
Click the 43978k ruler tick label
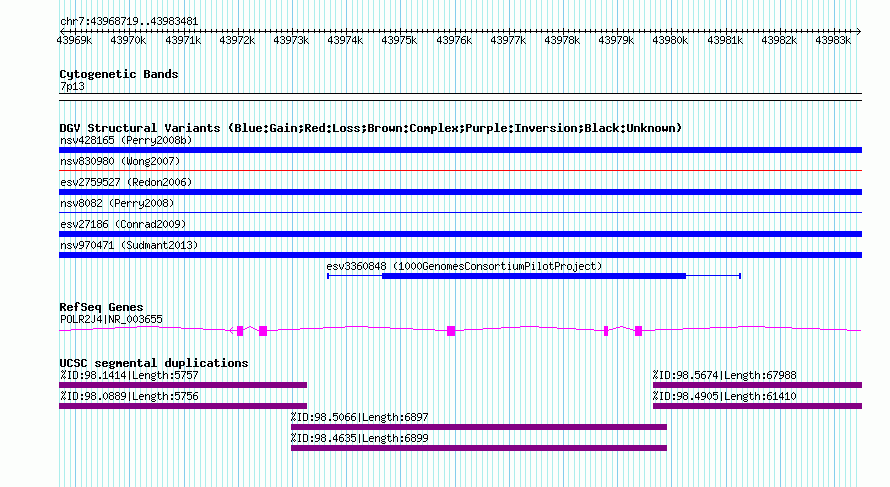[562, 40]
